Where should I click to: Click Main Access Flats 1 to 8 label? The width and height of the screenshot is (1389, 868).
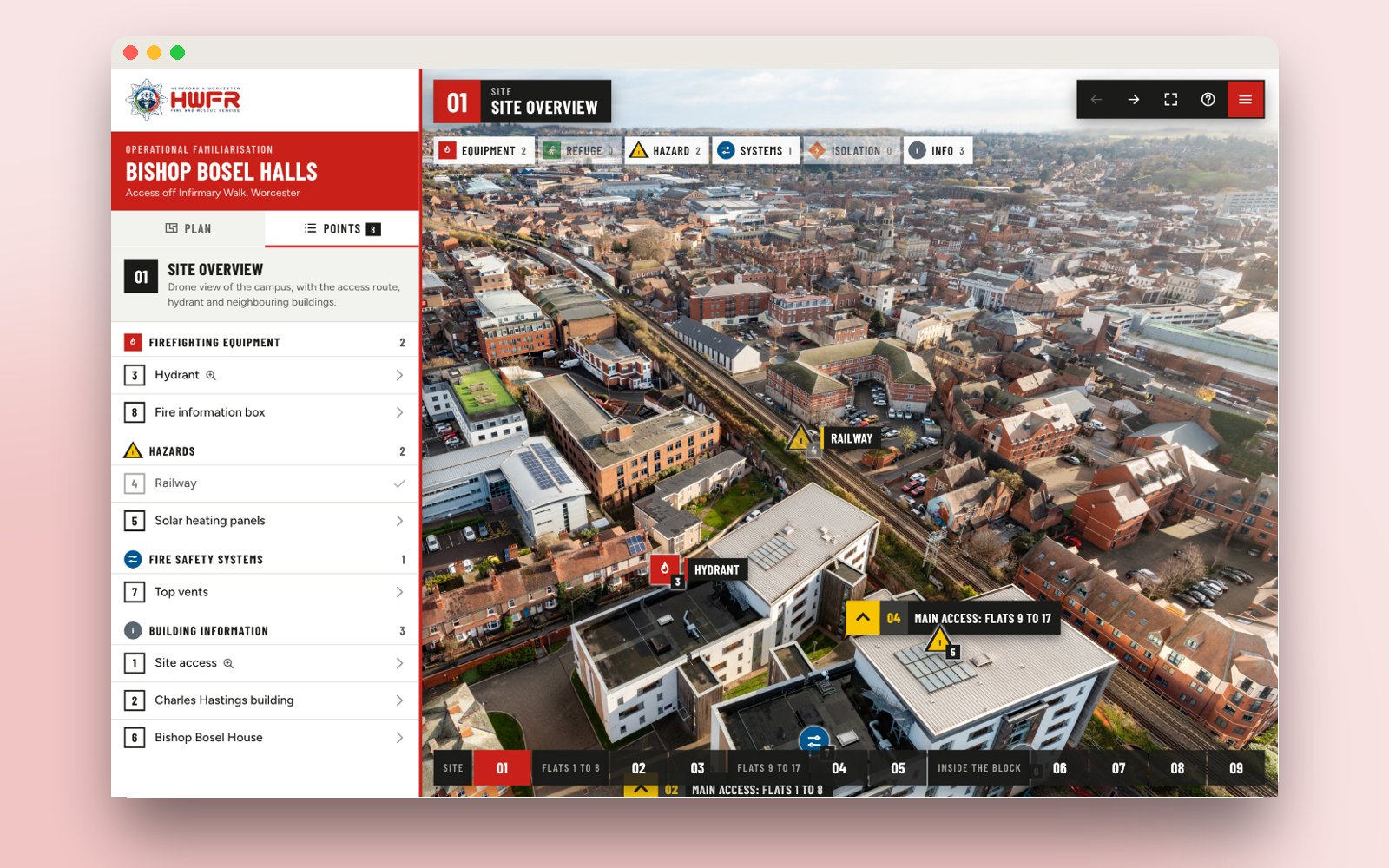pyautogui.click(x=757, y=790)
